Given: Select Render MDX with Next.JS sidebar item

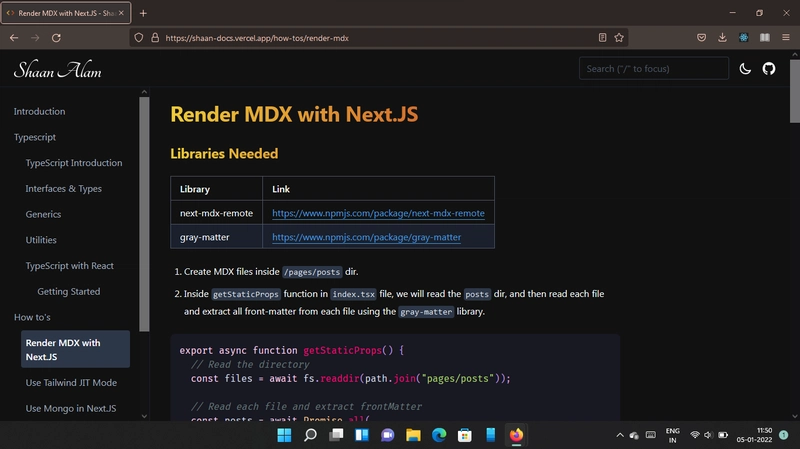Looking at the screenshot, I should 76,350.
